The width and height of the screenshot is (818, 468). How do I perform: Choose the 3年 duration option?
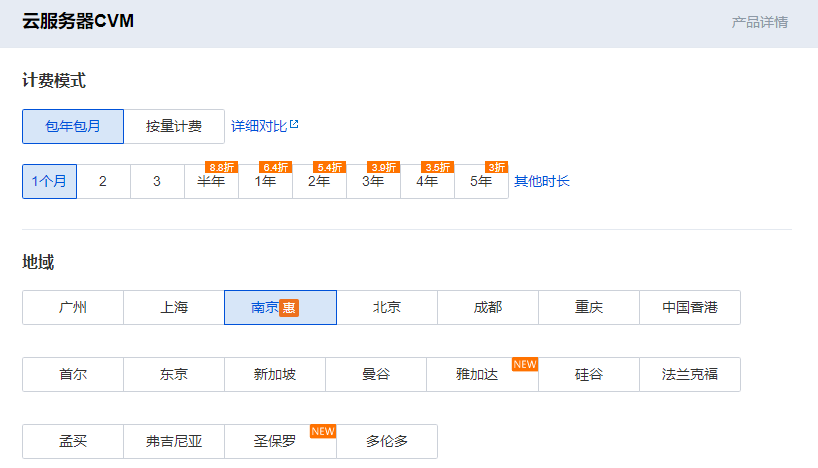point(373,182)
